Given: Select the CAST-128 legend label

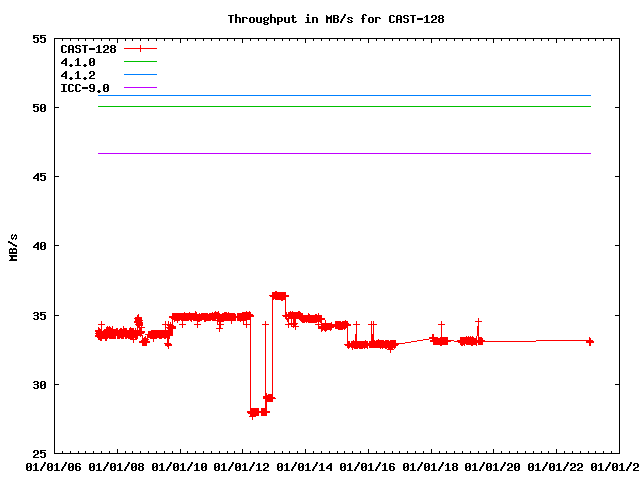Looking at the screenshot, I should (88, 49).
